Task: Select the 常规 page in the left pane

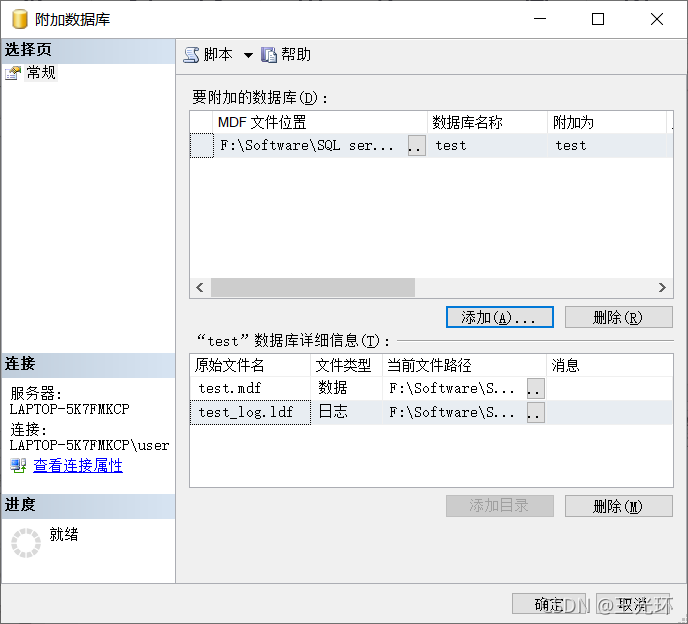Action: click(x=41, y=72)
